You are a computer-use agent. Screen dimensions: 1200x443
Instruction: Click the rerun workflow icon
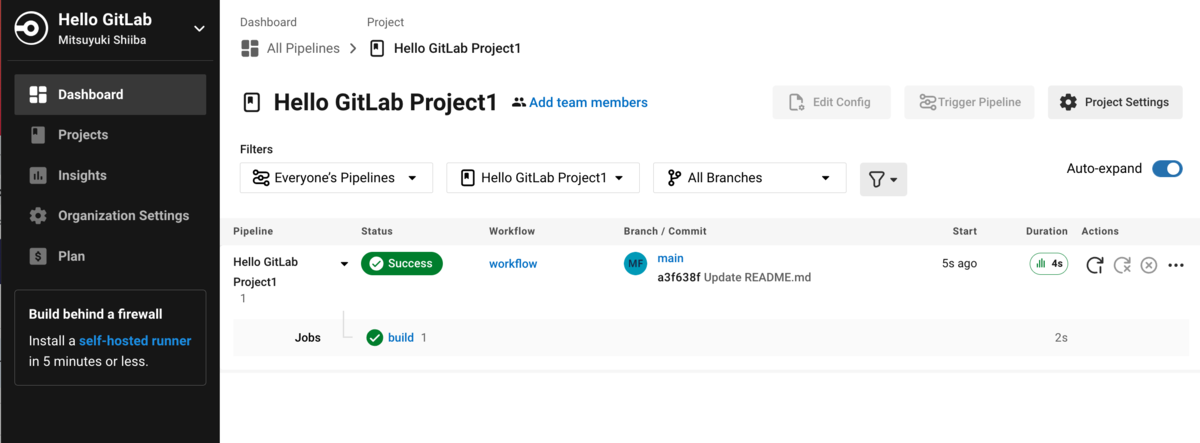click(1095, 265)
